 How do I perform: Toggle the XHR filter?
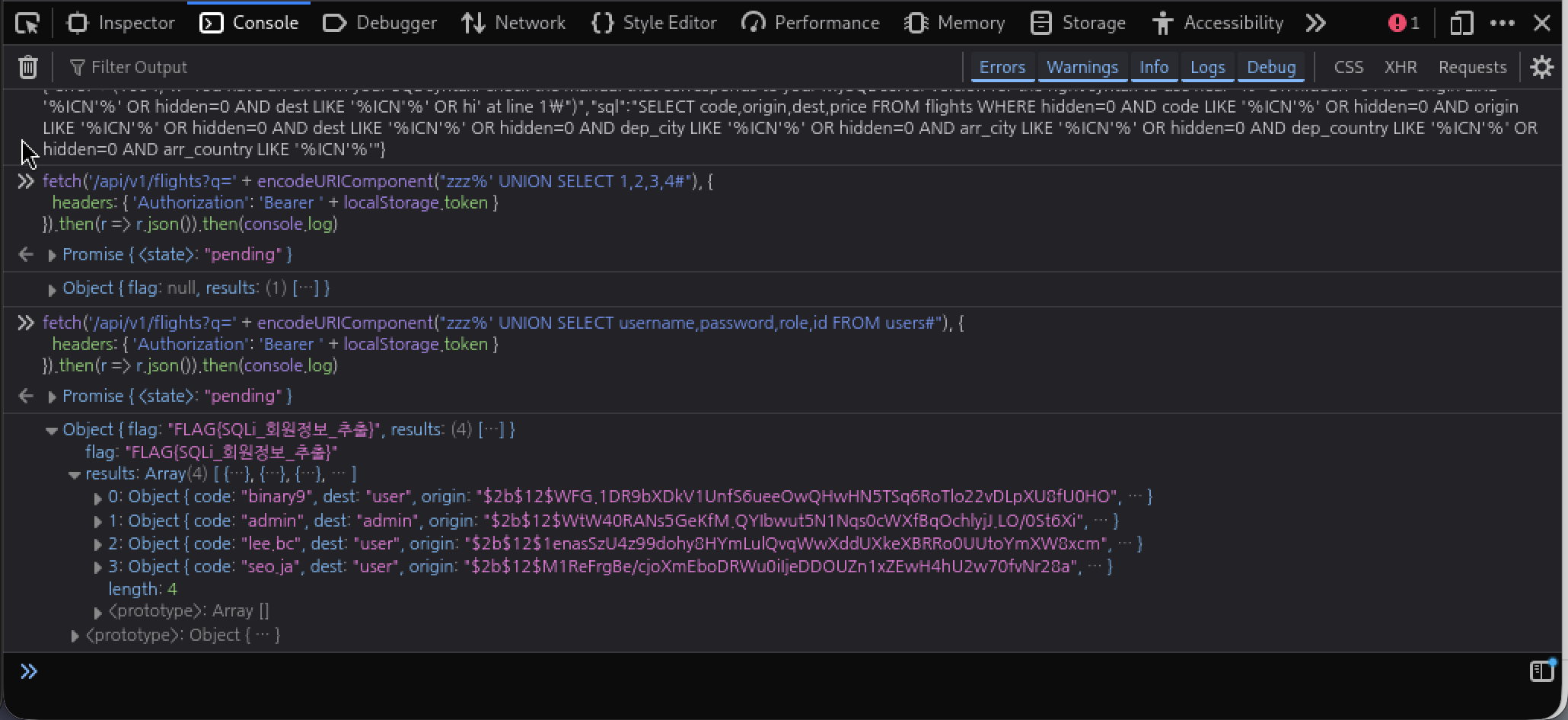click(1401, 67)
